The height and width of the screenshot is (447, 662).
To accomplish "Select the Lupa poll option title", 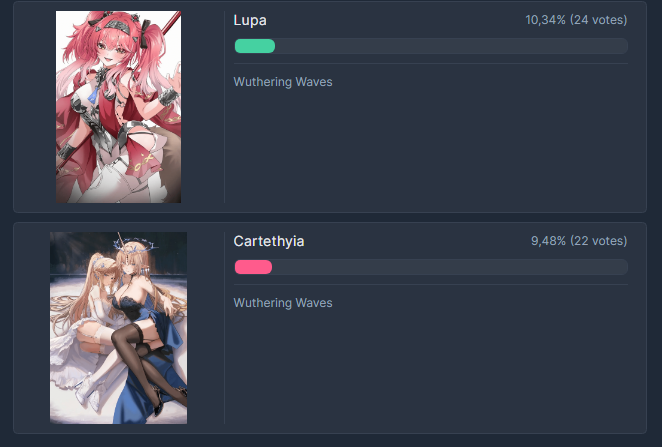I will coord(250,20).
